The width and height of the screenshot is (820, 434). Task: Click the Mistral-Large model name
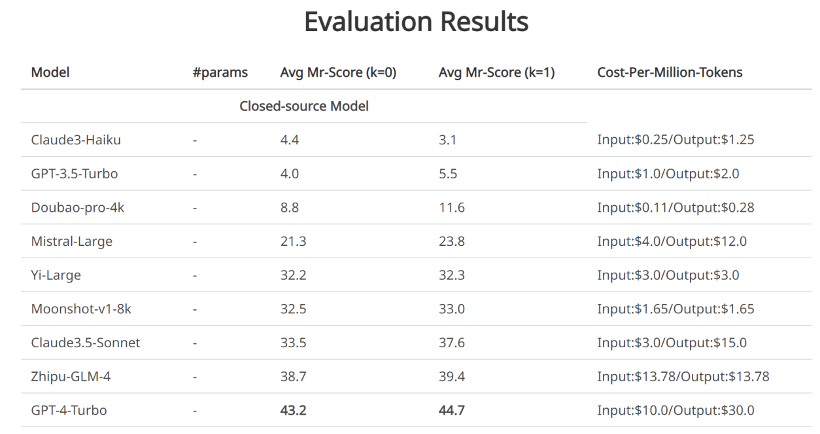pyautogui.click(x=72, y=241)
